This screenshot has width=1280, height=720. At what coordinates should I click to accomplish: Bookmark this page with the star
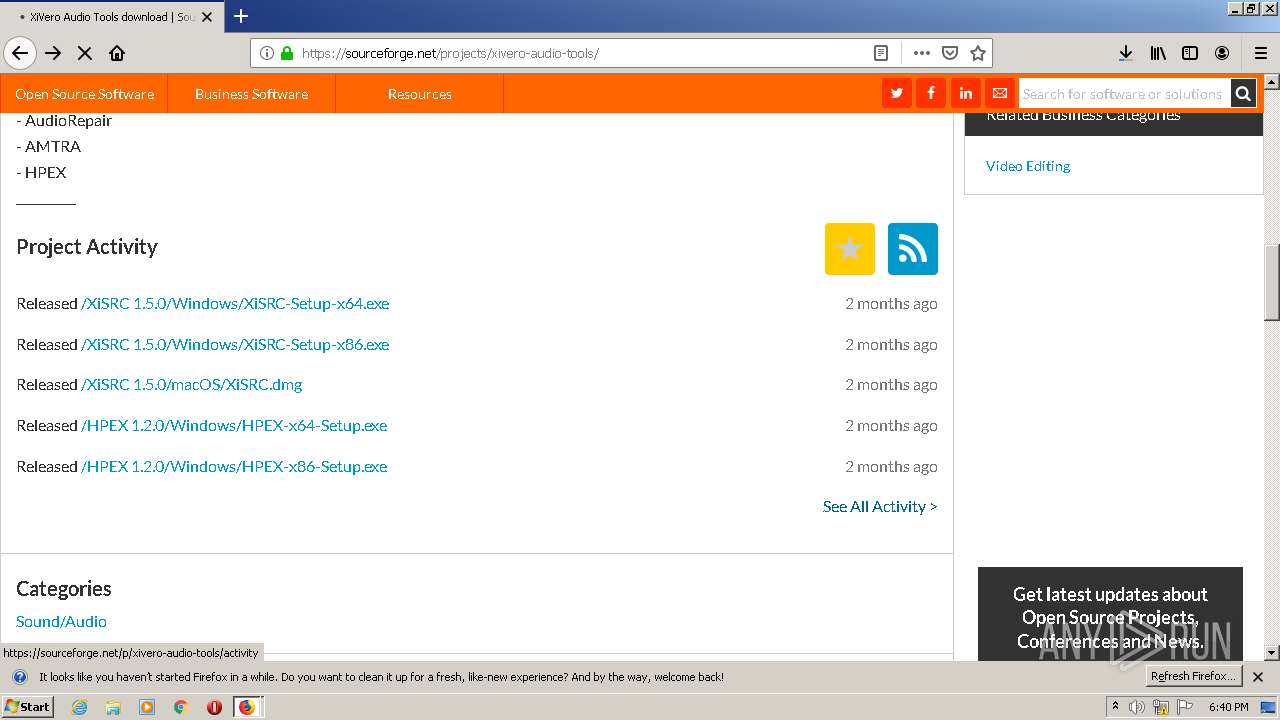pyautogui.click(x=978, y=53)
